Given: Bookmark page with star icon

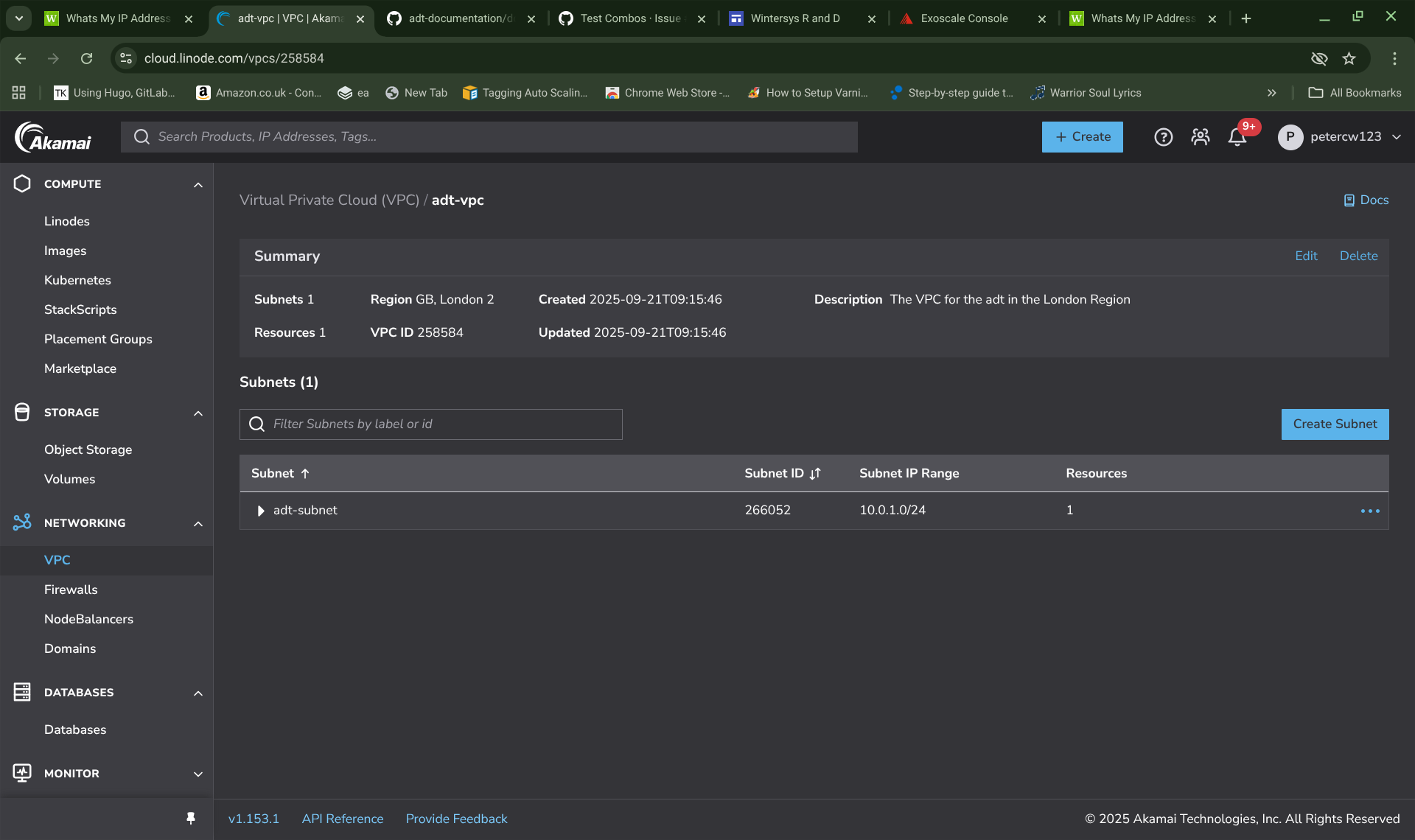Looking at the screenshot, I should pos(1349,58).
